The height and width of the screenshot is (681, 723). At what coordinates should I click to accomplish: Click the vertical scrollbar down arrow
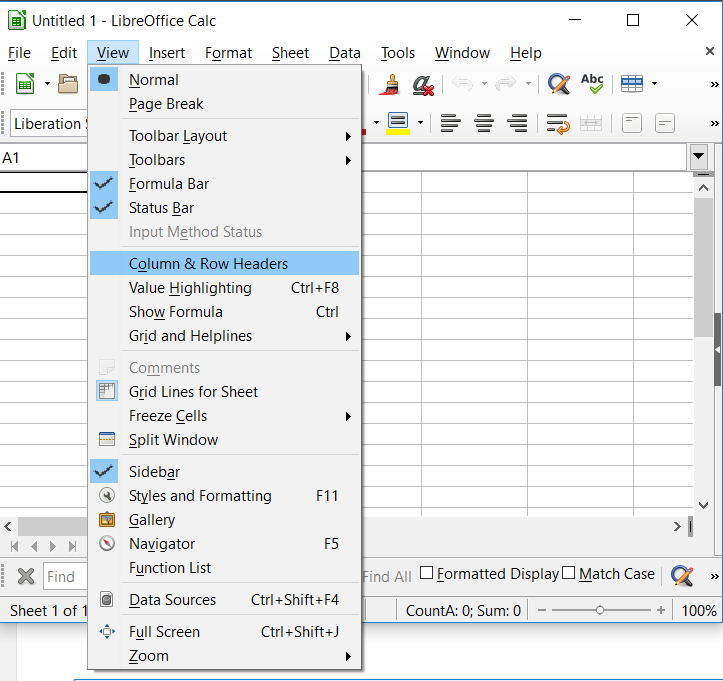[x=703, y=505]
